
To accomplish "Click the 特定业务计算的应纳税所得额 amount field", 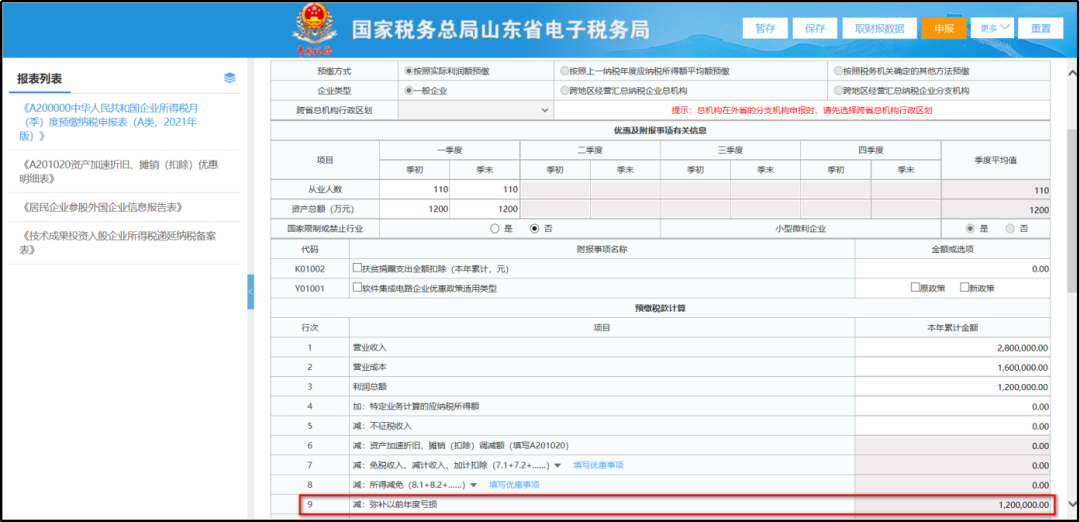I will 953,407.
